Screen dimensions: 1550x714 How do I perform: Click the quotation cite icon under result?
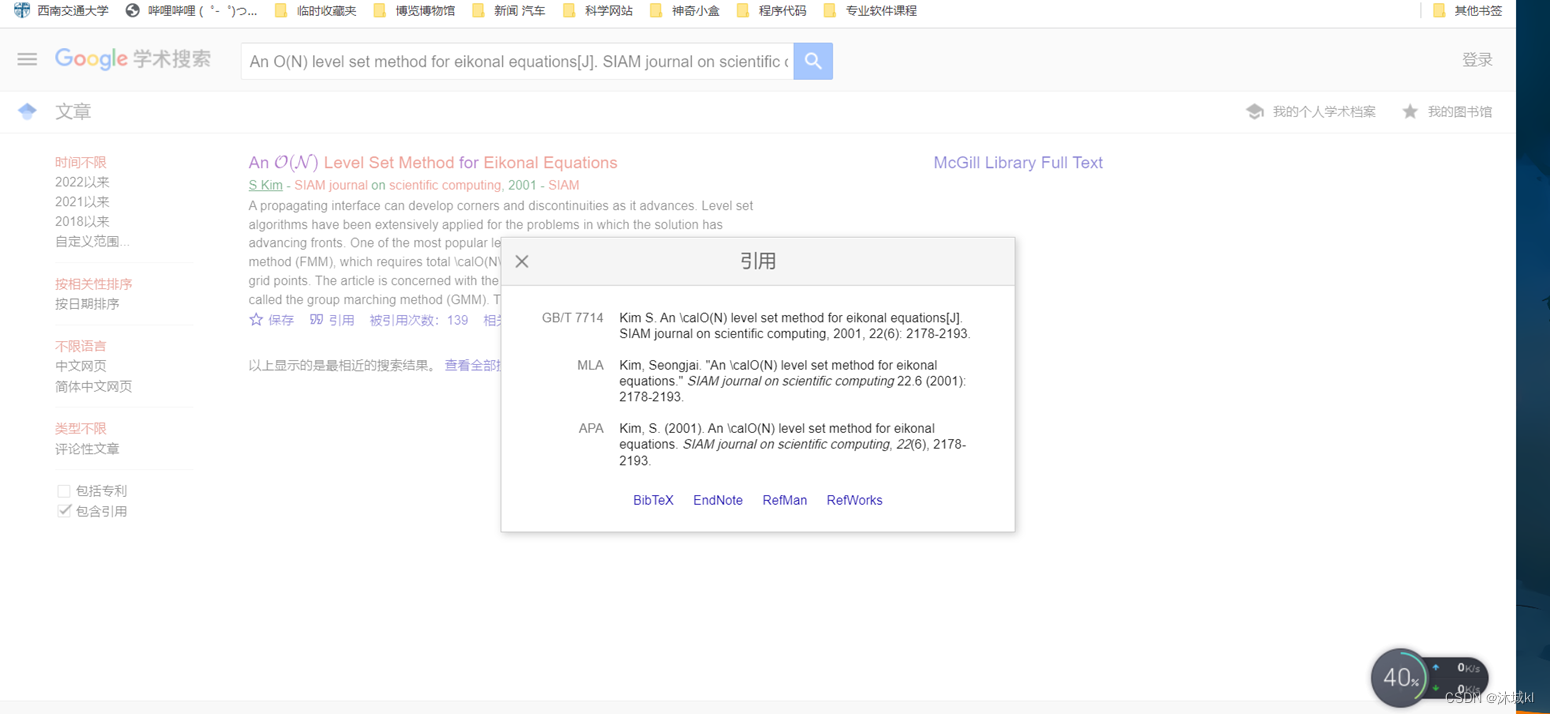point(316,320)
